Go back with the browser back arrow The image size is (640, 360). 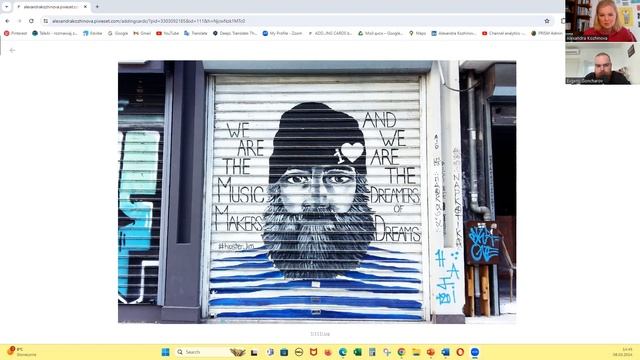(7, 21)
